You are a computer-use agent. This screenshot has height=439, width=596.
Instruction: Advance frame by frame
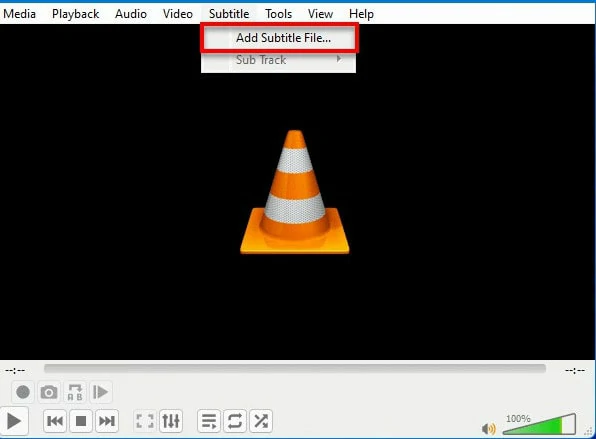[100, 392]
